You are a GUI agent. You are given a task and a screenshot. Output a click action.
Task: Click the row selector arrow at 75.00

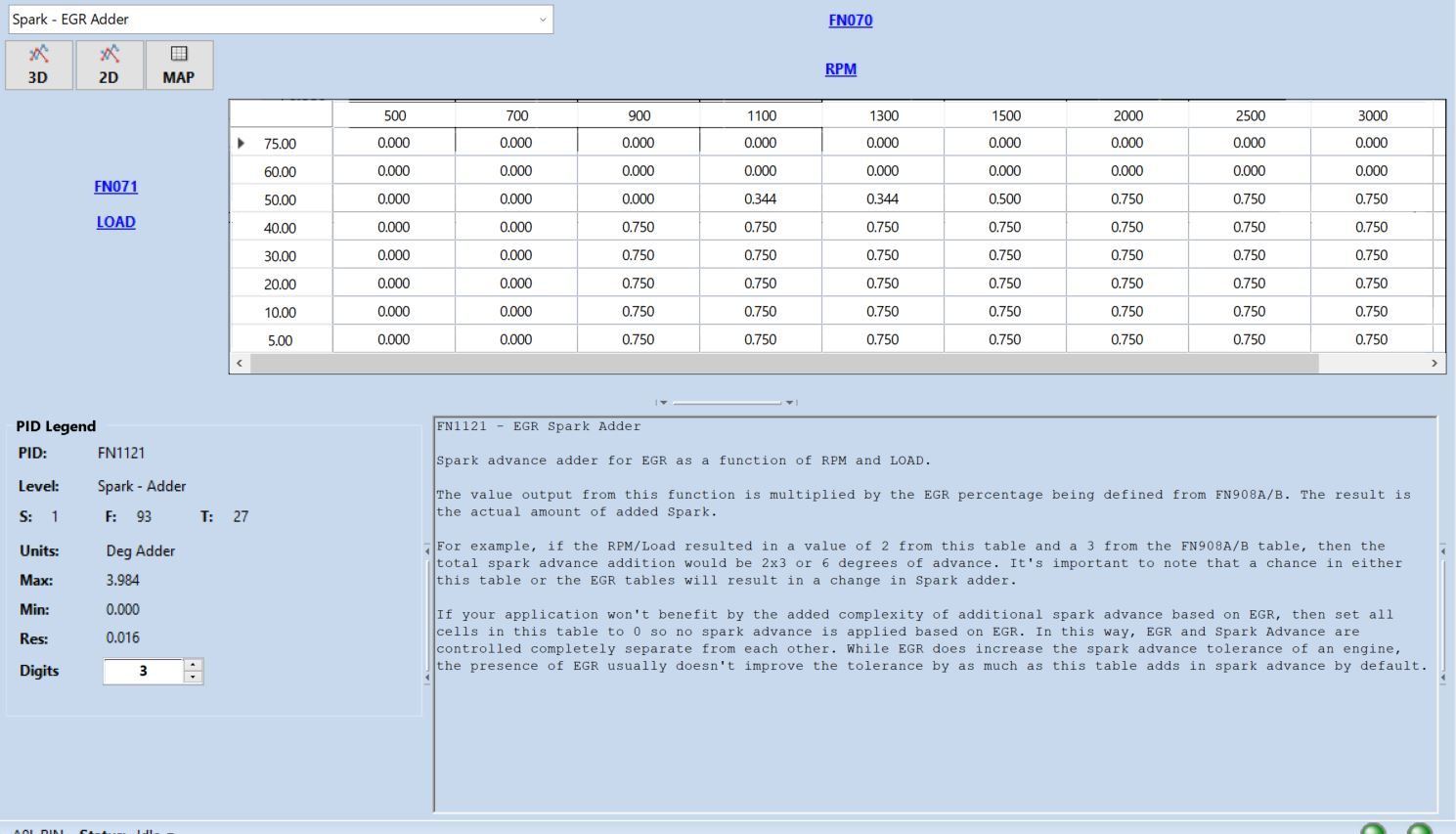[242, 144]
